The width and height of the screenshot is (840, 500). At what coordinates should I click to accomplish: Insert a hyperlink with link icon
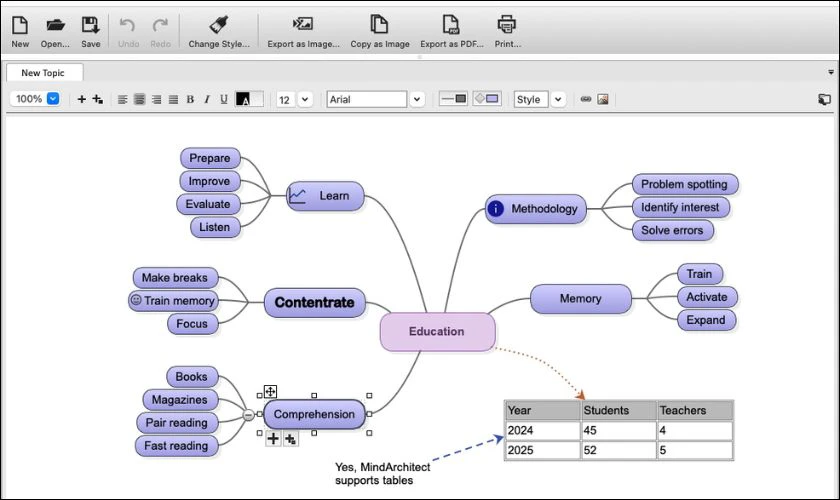(x=586, y=99)
